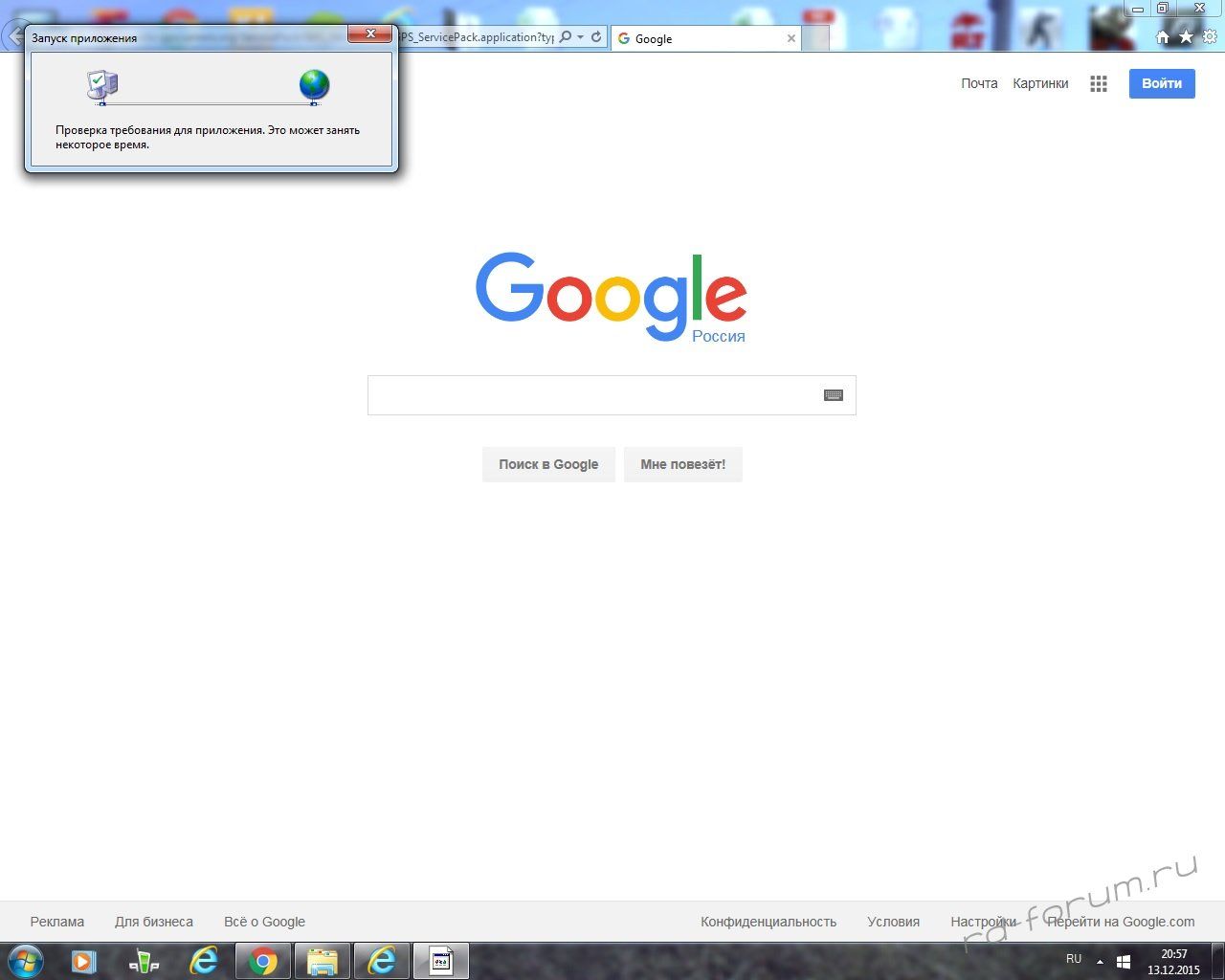Switch to Google Chrome in the taskbar
Viewport: 1225px width, 980px height.
(x=263, y=961)
